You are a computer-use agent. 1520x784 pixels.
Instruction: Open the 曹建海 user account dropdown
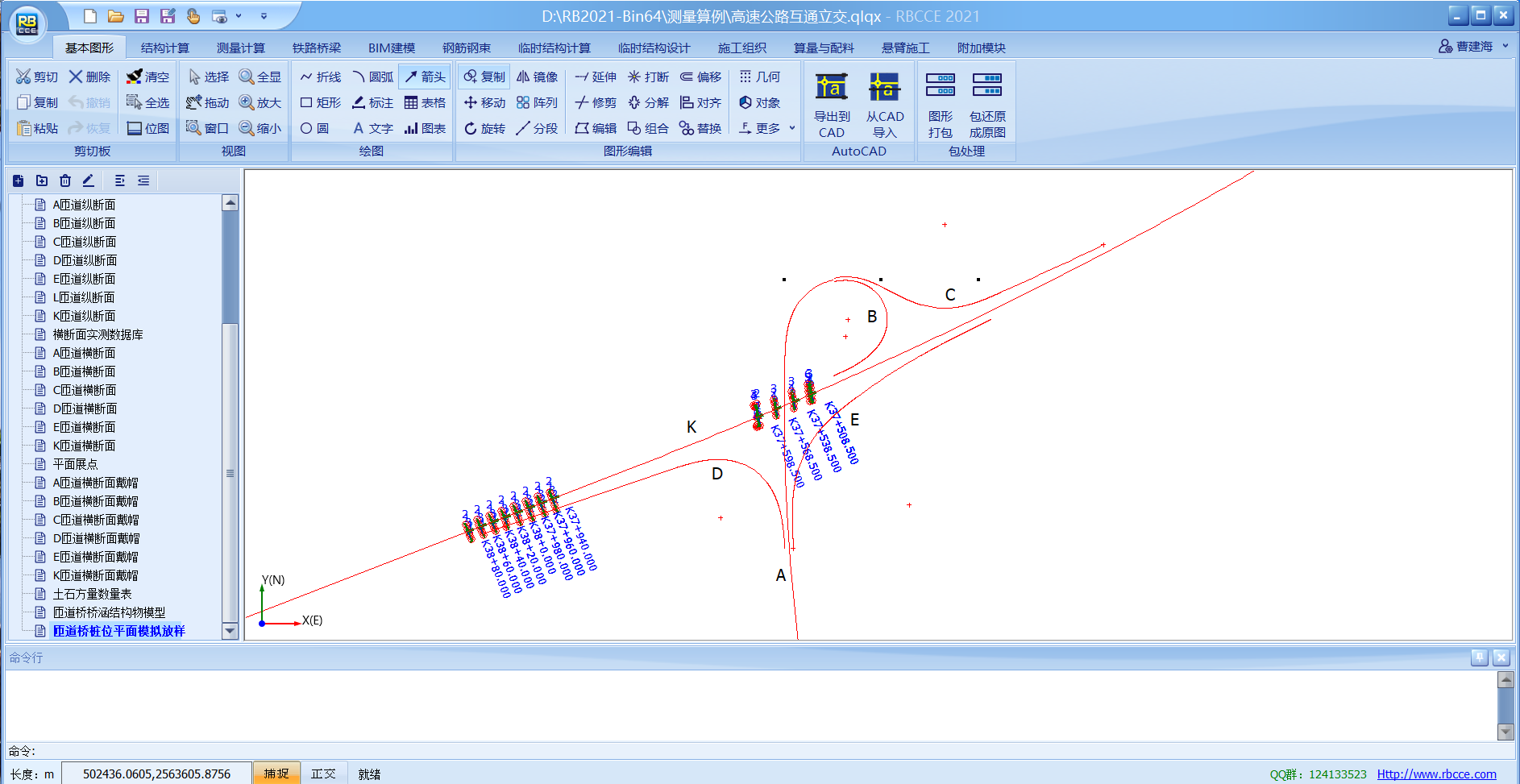click(1473, 47)
